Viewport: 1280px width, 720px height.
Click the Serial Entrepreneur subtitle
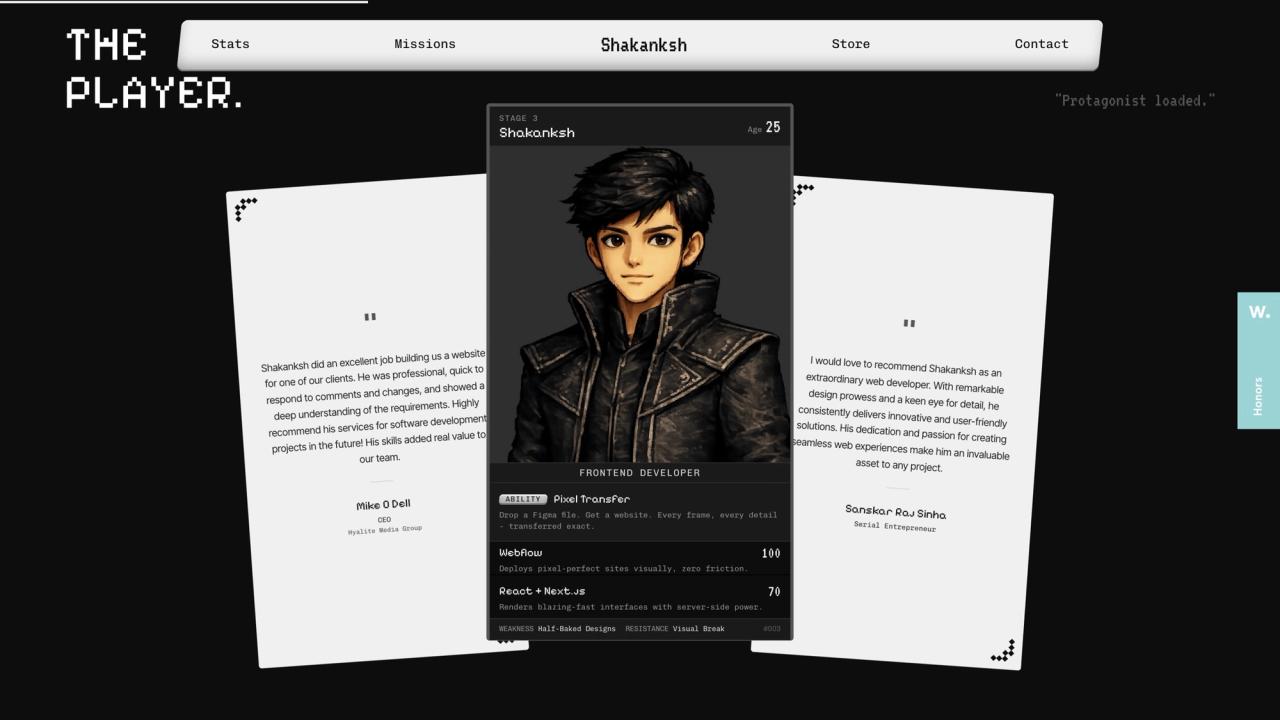tap(895, 526)
